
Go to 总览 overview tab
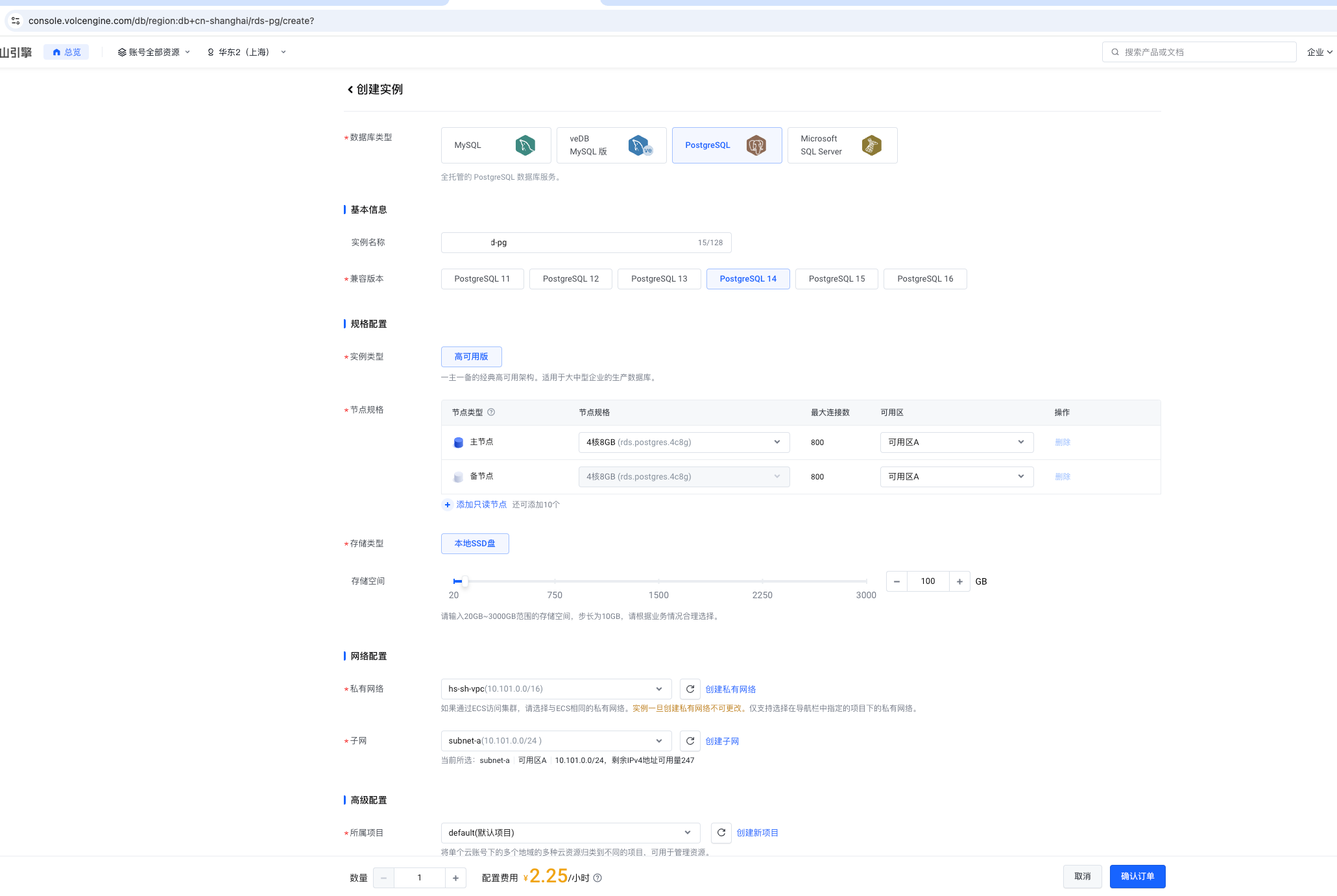[67, 52]
